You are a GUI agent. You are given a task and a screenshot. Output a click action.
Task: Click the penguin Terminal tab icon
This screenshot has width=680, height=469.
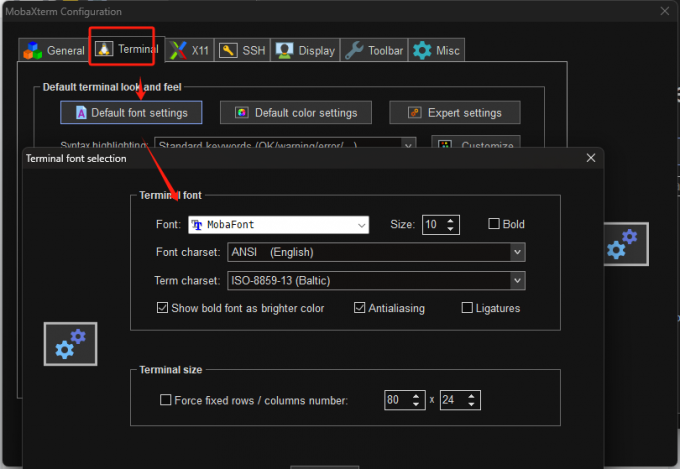pyautogui.click(x=104, y=49)
